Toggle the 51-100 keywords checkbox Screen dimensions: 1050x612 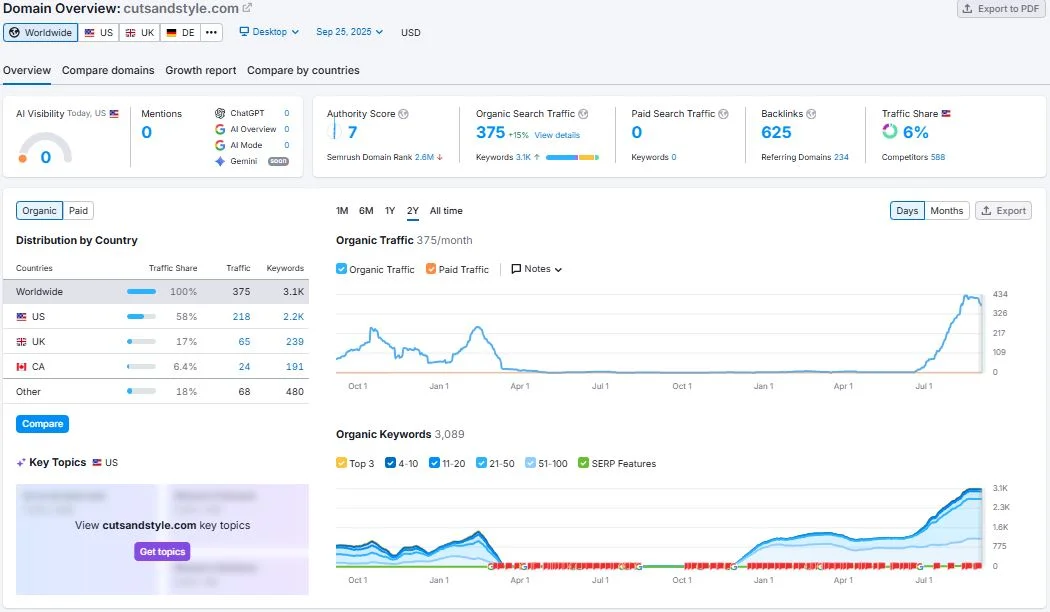(x=530, y=463)
